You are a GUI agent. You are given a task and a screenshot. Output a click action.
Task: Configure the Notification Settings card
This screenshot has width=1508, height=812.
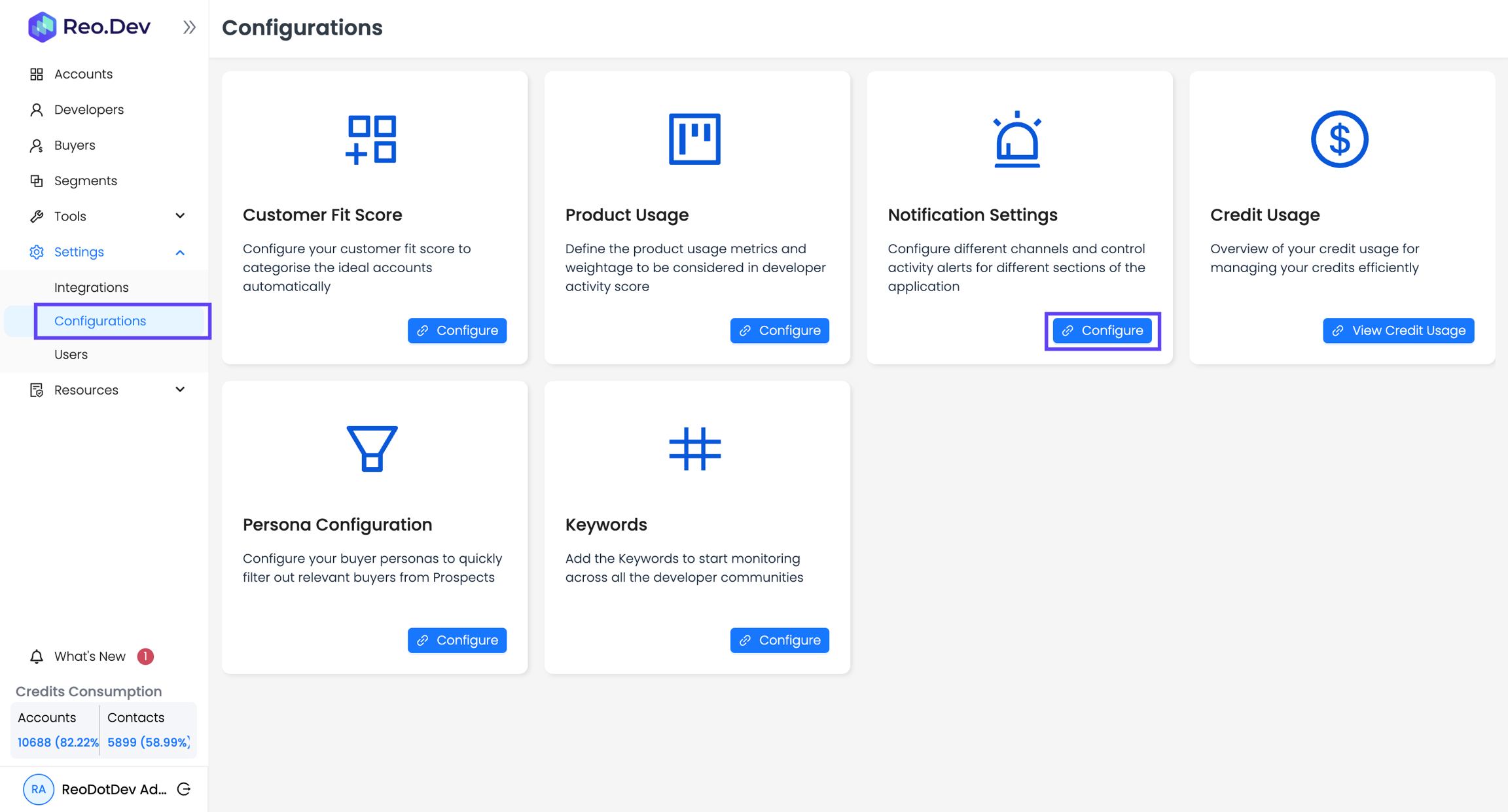coord(1102,330)
